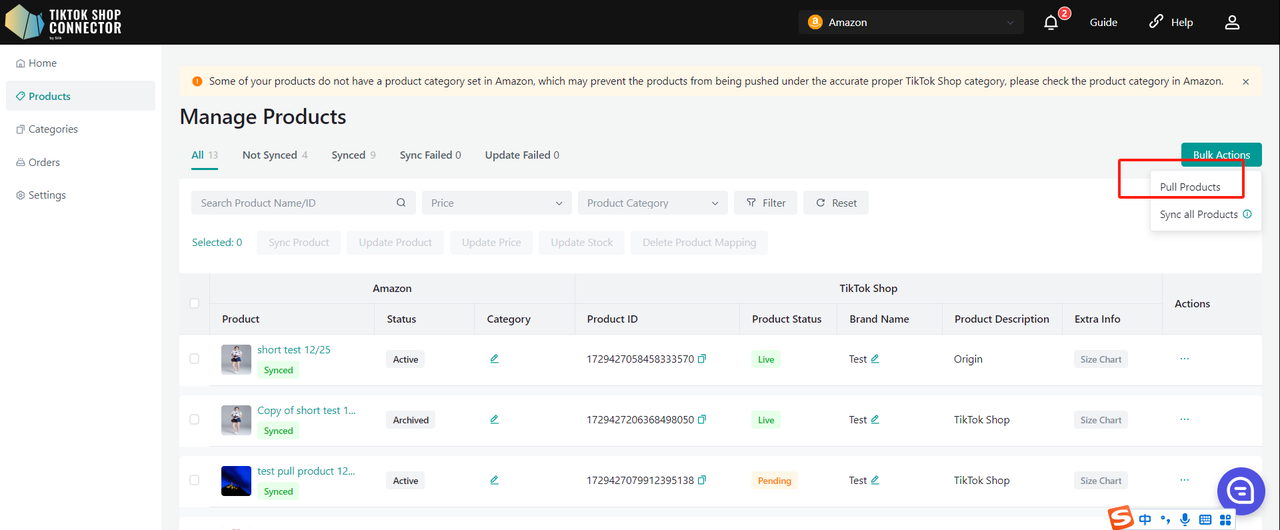
Task: Click info icon beside Sync all Products
Action: (x=1247, y=214)
